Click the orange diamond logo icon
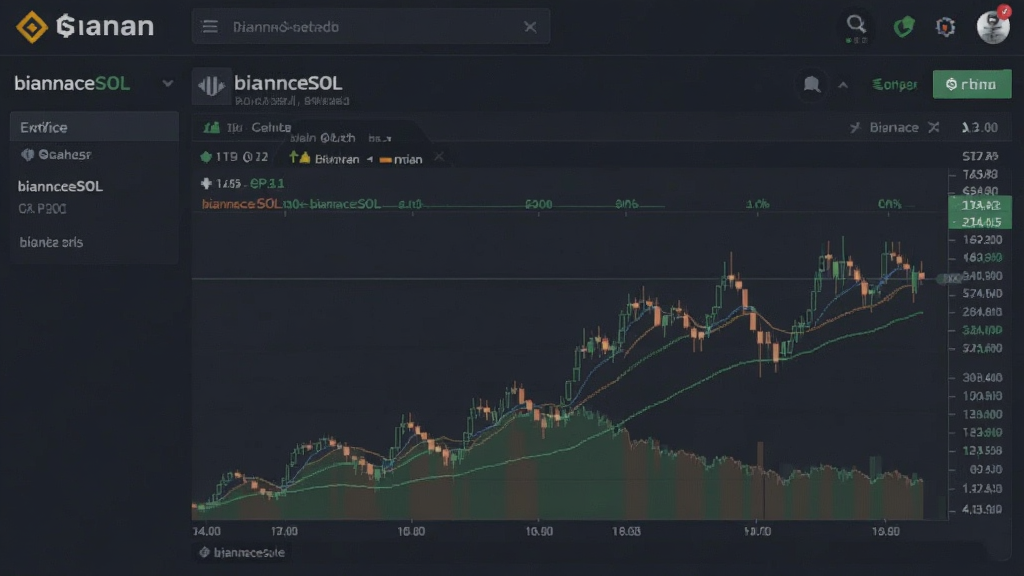The width and height of the screenshot is (1024, 576). (x=31, y=27)
